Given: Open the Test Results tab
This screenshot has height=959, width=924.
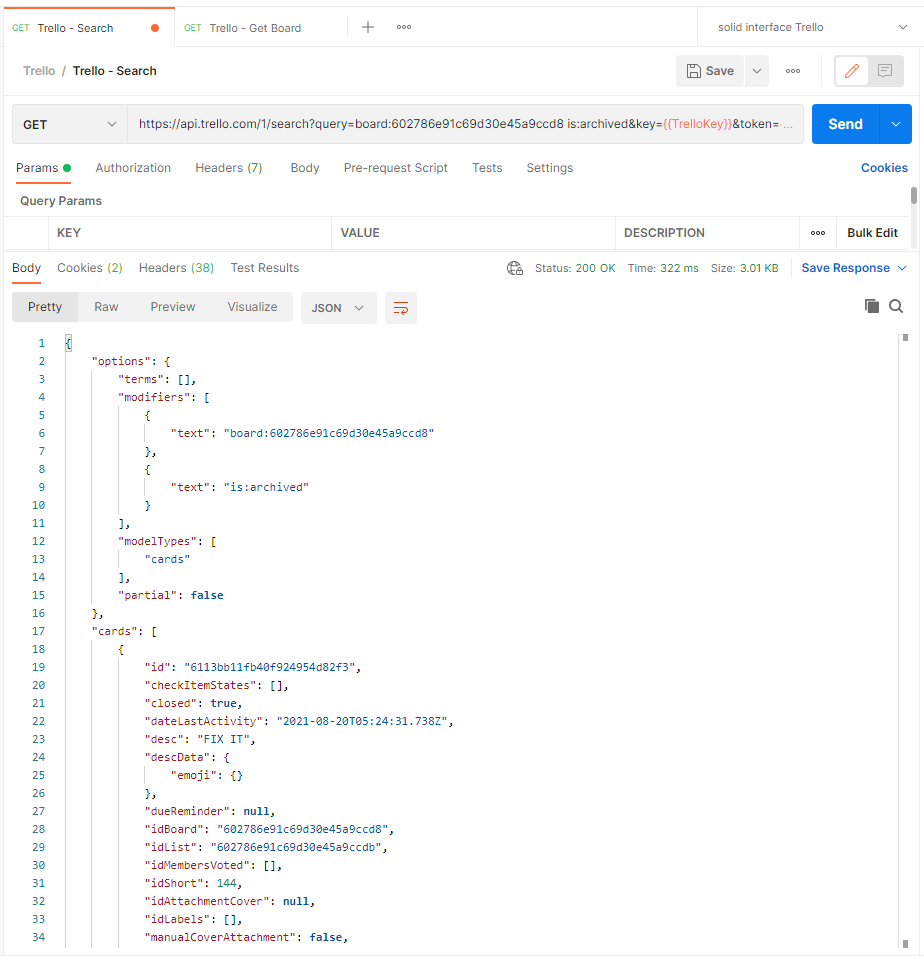Looking at the screenshot, I should point(265,268).
